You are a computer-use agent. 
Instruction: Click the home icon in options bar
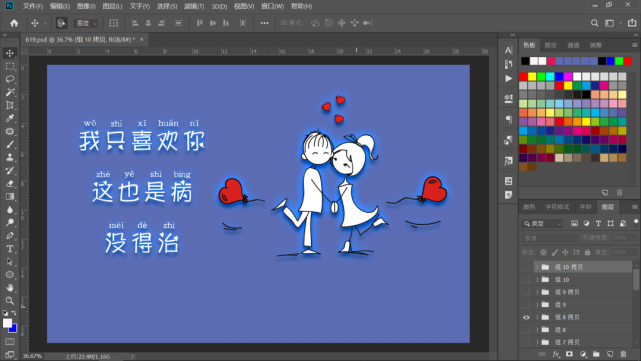[14, 23]
